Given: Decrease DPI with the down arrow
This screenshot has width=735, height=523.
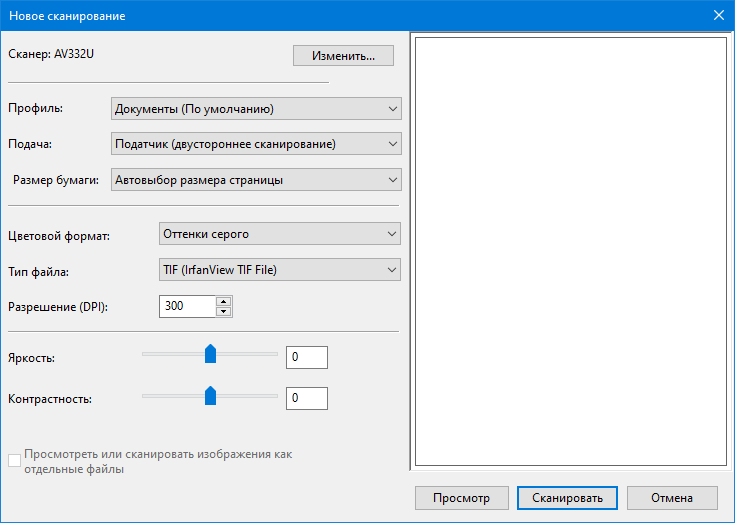Looking at the screenshot, I should pos(224,312).
